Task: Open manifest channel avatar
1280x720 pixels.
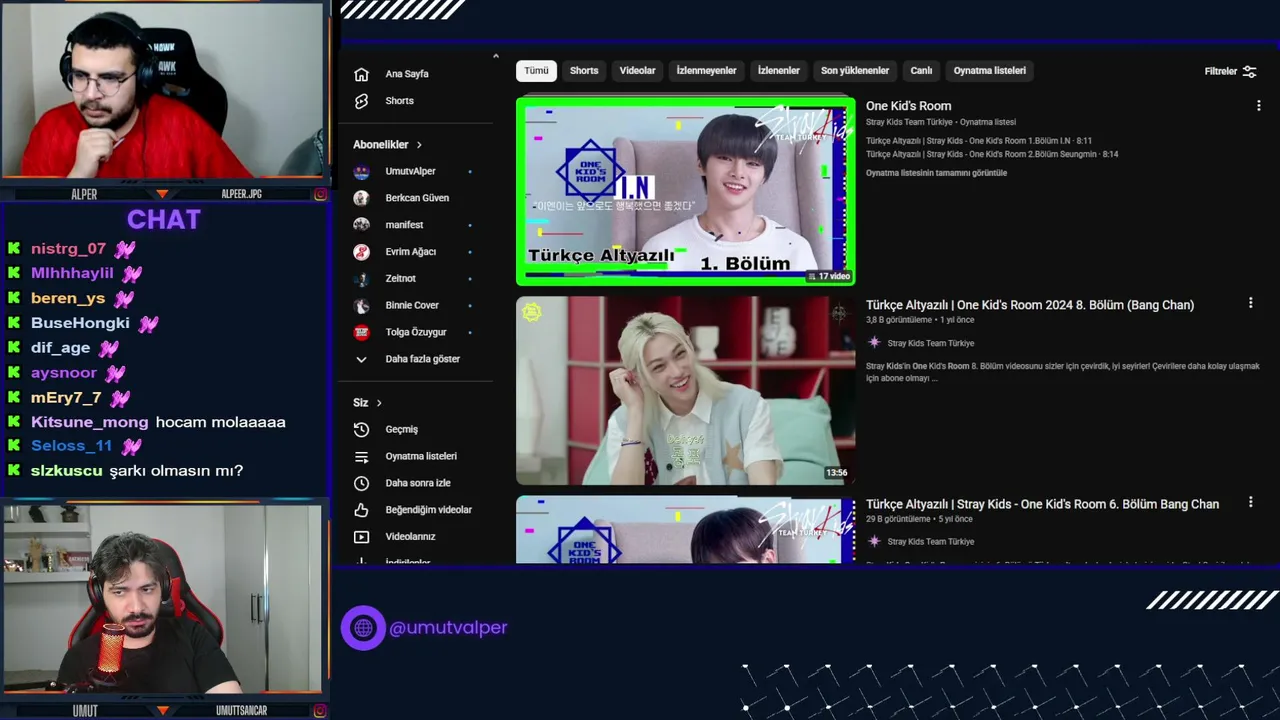Action: tap(361, 225)
